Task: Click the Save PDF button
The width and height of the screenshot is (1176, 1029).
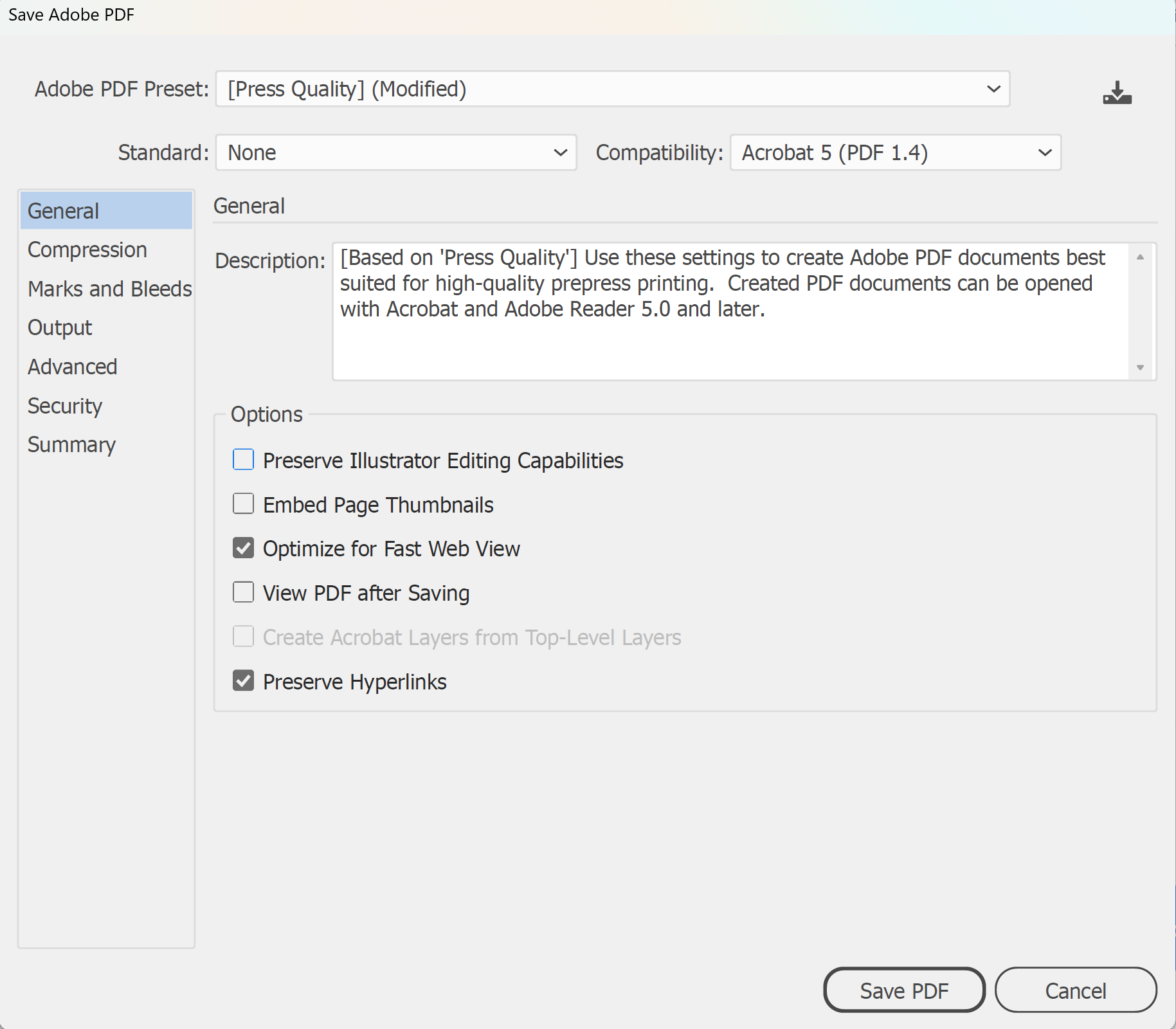Action: pos(904,990)
